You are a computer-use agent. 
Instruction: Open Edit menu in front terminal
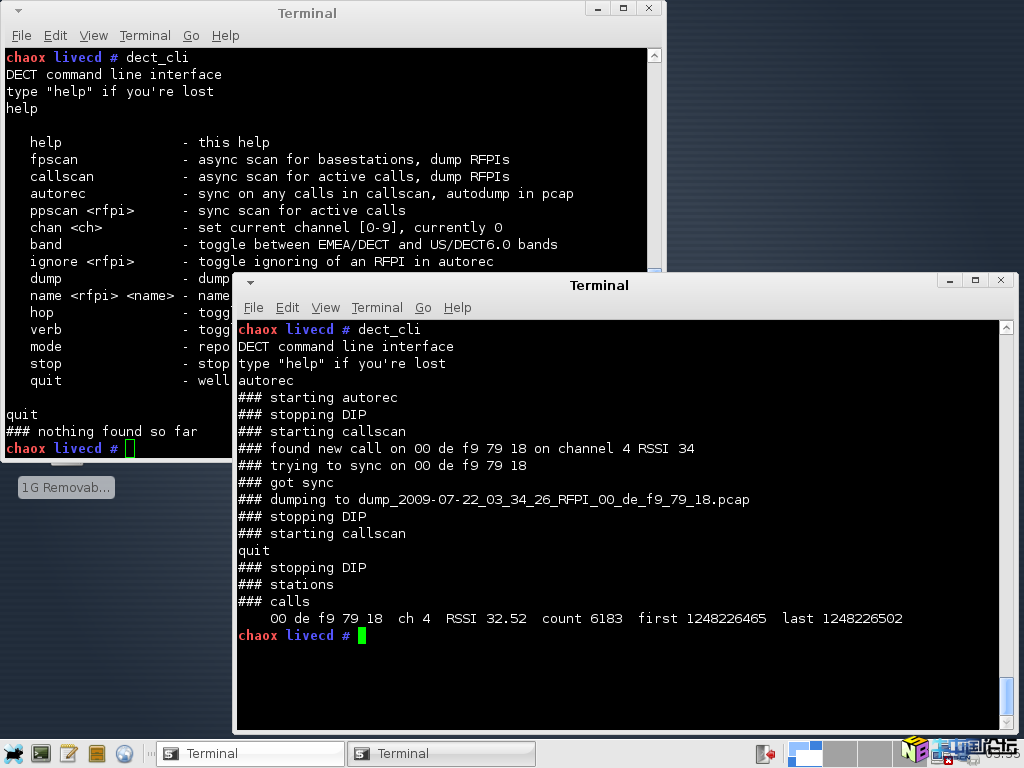(x=287, y=307)
